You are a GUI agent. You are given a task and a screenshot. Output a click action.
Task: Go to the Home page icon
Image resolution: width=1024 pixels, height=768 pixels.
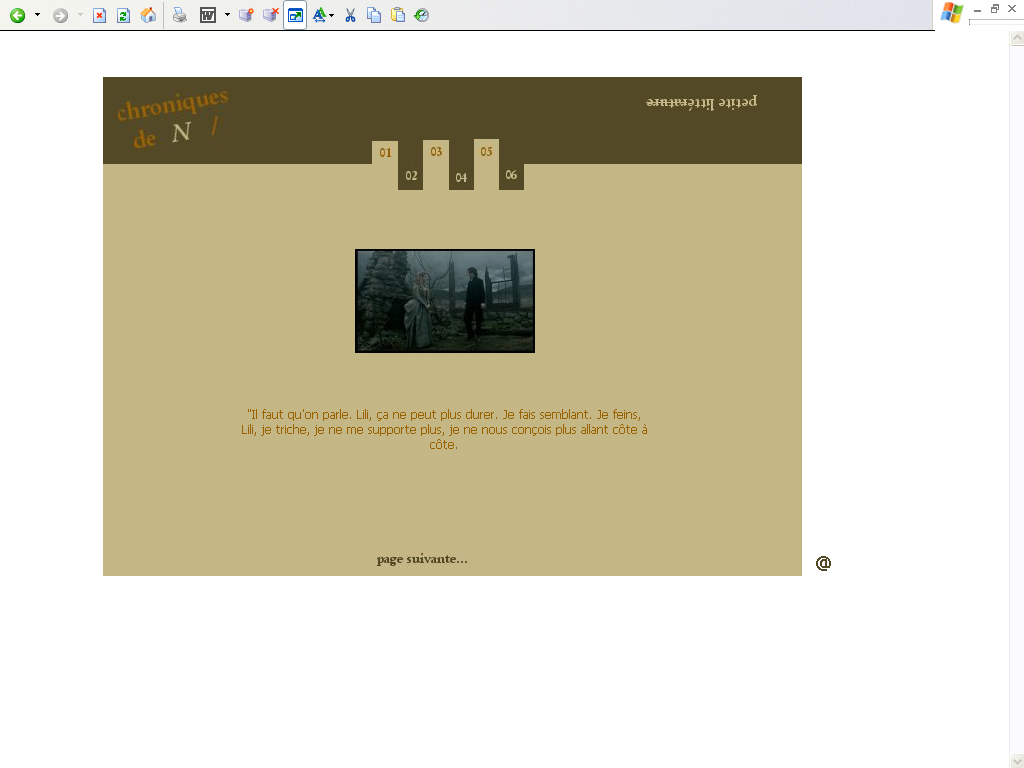(x=148, y=15)
